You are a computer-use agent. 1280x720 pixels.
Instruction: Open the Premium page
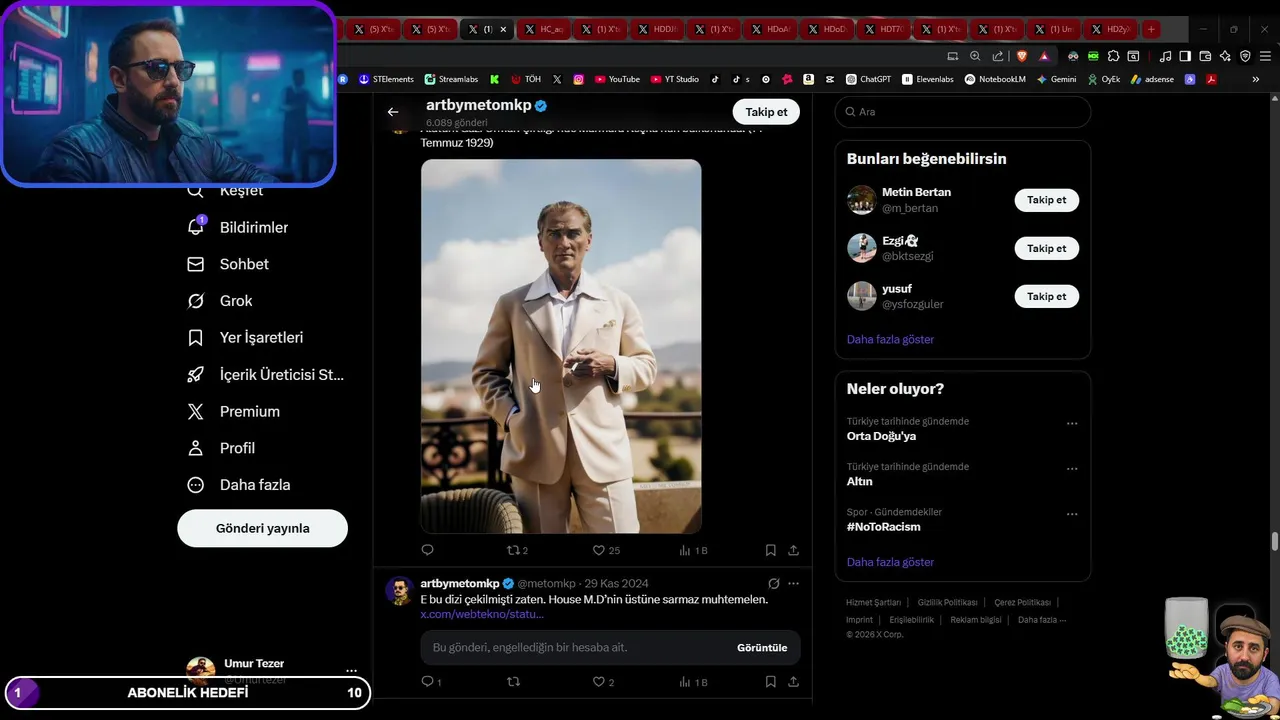[234, 412]
